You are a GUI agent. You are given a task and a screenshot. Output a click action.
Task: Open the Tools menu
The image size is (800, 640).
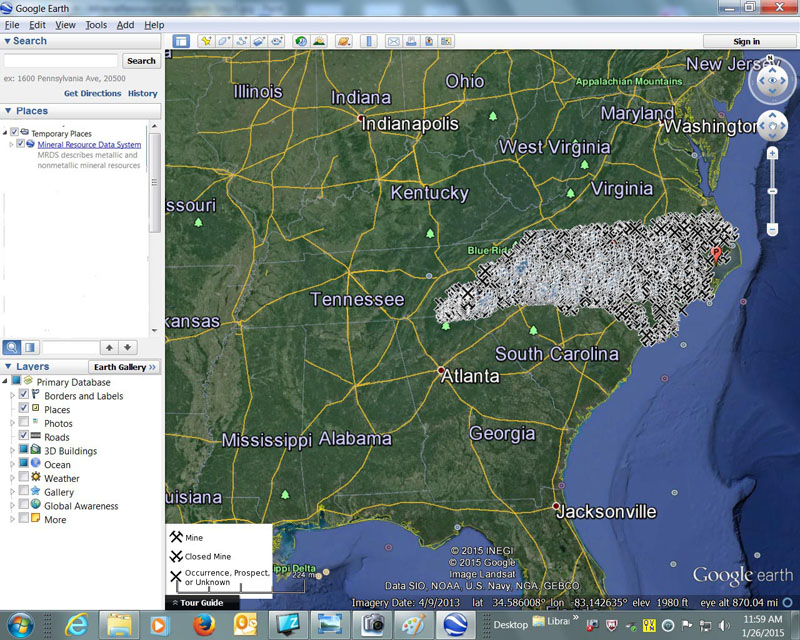tap(96, 25)
